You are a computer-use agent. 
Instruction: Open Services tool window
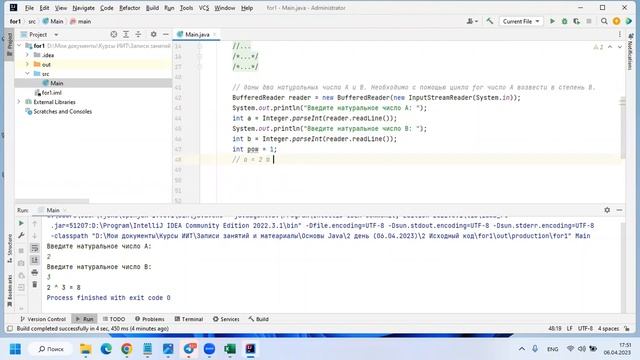pyautogui.click(x=226, y=319)
